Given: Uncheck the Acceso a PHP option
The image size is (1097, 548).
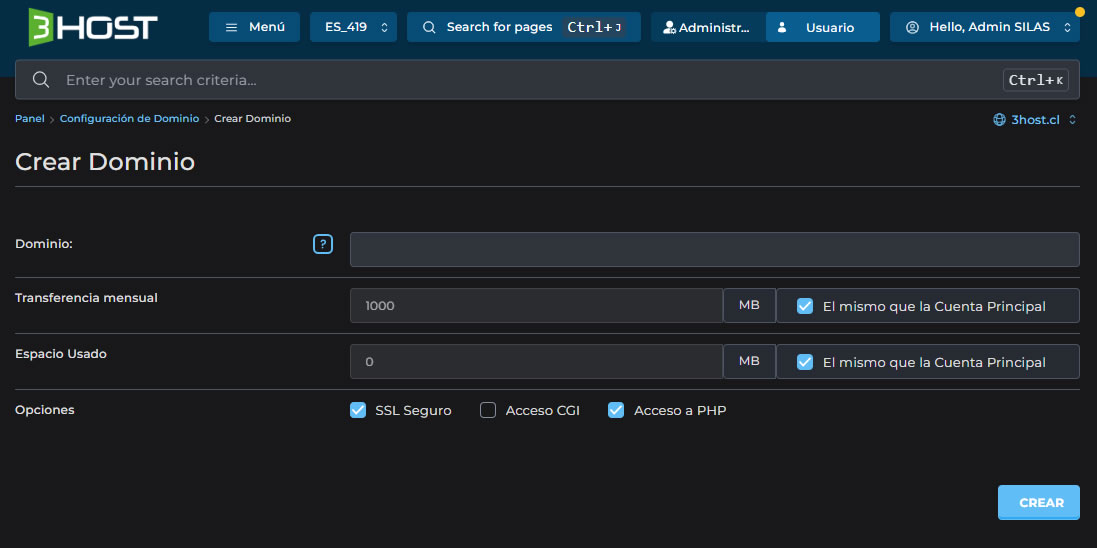Looking at the screenshot, I should point(616,410).
